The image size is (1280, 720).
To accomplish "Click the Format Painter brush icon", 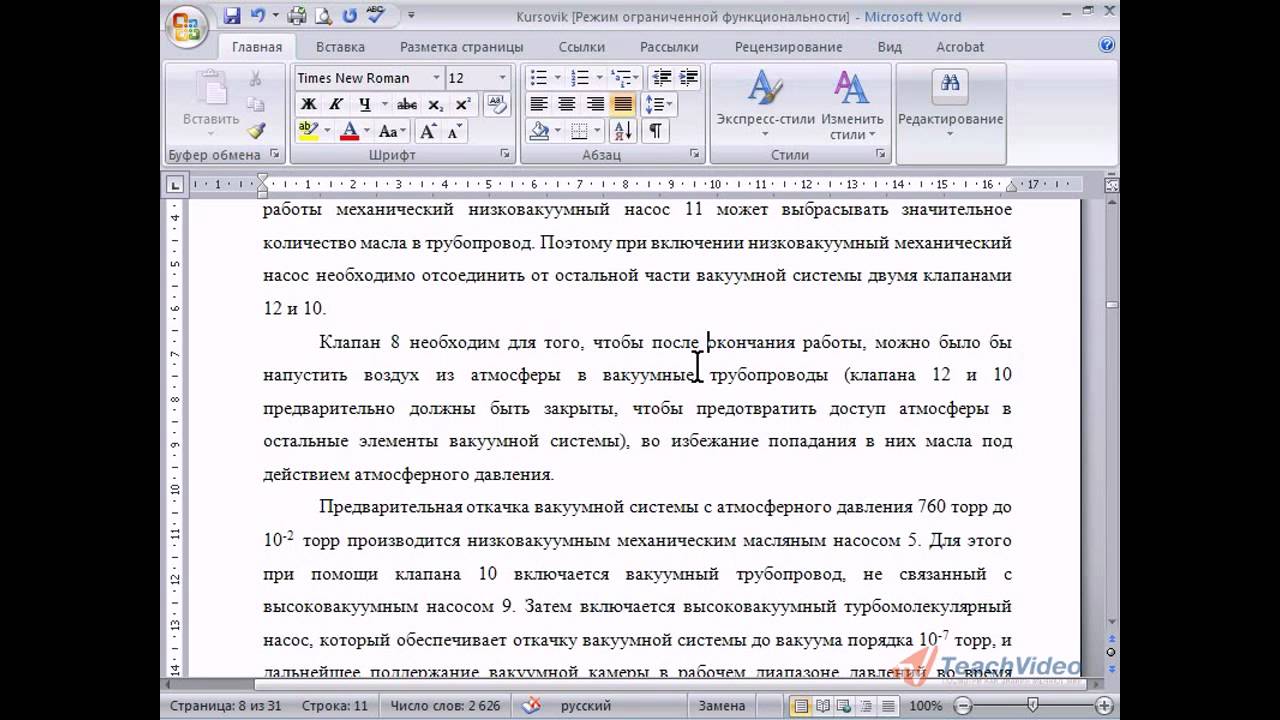I will pyautogui.click(x=256, y=131).
